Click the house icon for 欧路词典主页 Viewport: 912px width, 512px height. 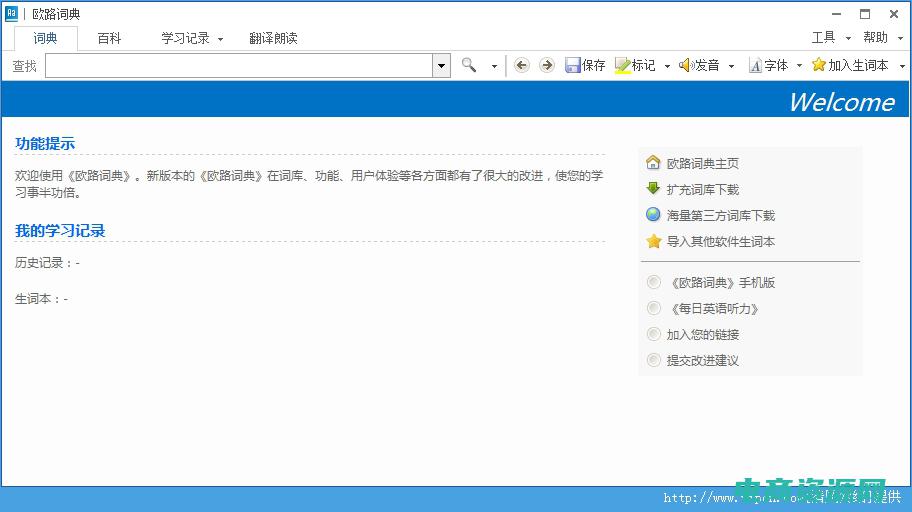(x=653, y=162)
